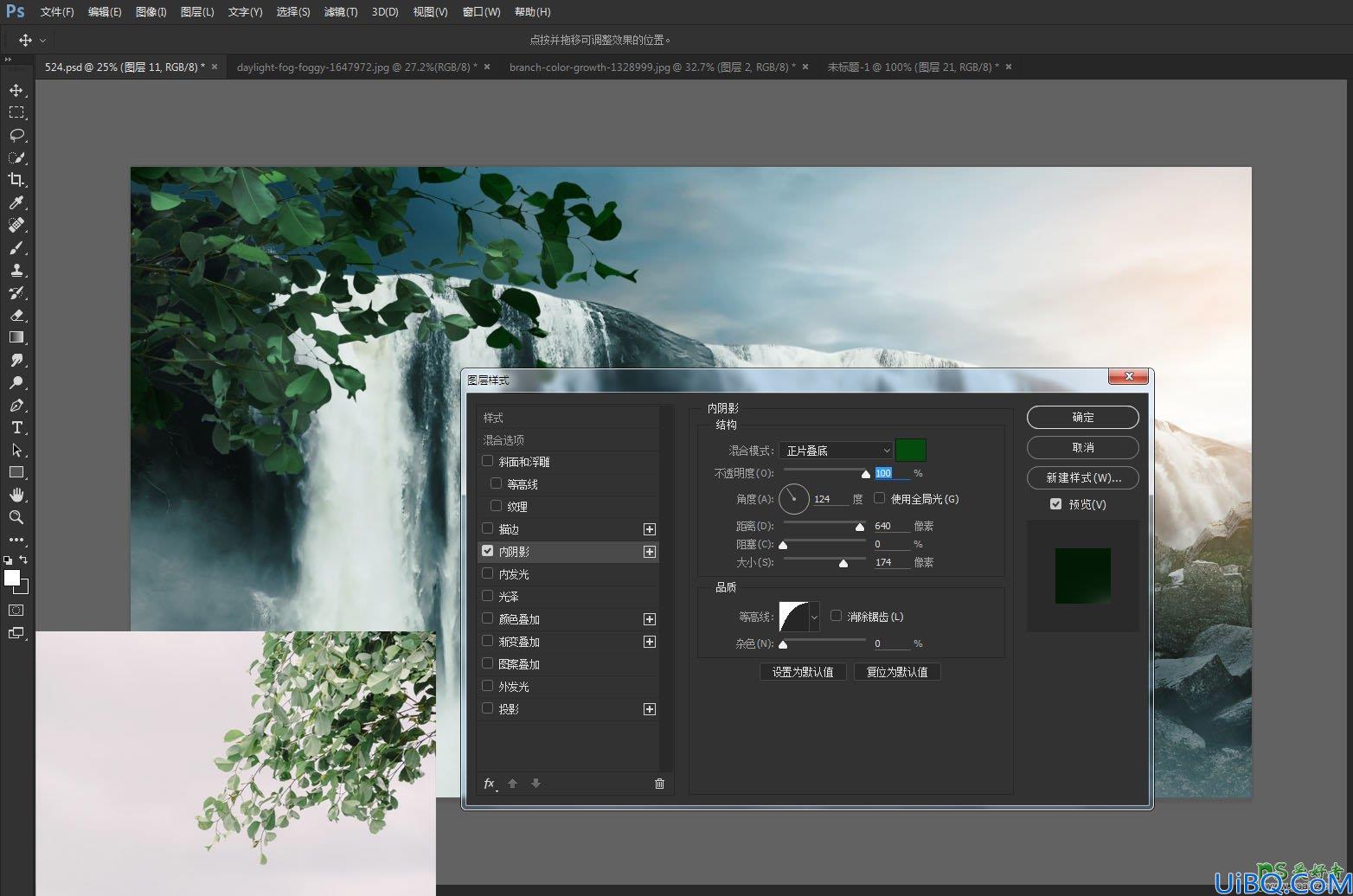Open the Edit Toolbar three-dots icon
The width and height of the screenshot is (1353, 896).
coord(16,540)
